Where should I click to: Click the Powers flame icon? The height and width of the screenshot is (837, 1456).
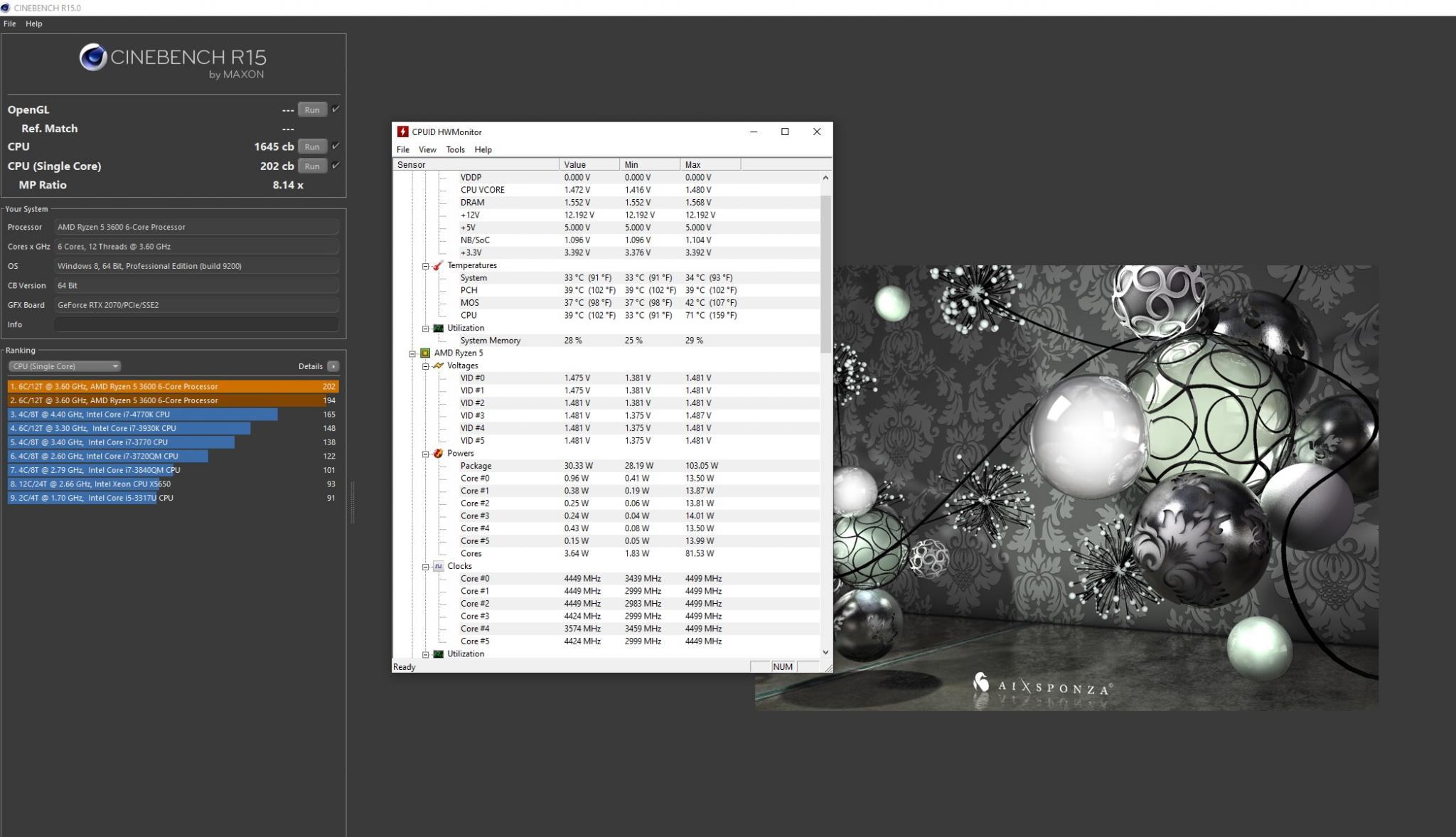point(438,453)
